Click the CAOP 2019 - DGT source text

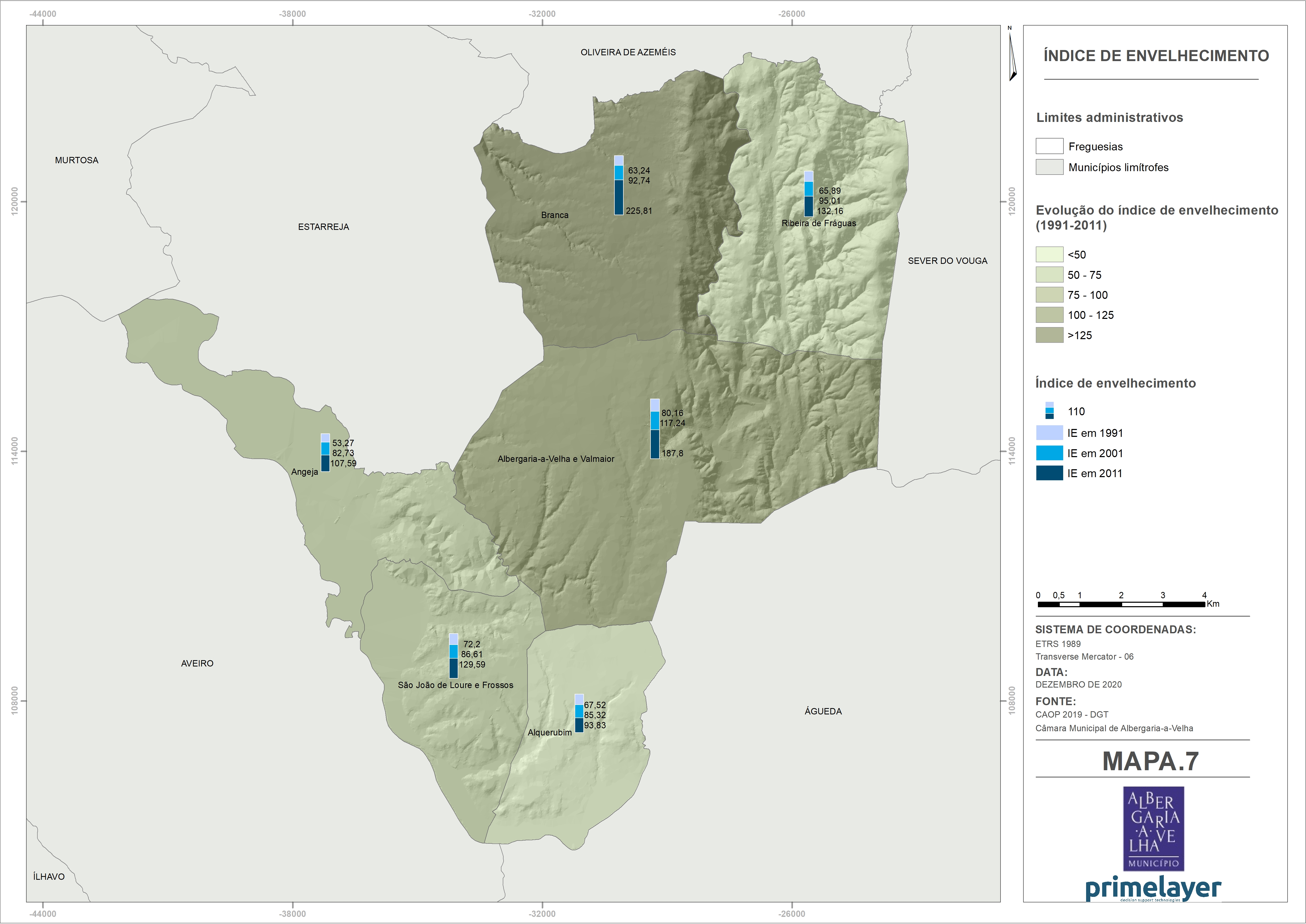1072,715
